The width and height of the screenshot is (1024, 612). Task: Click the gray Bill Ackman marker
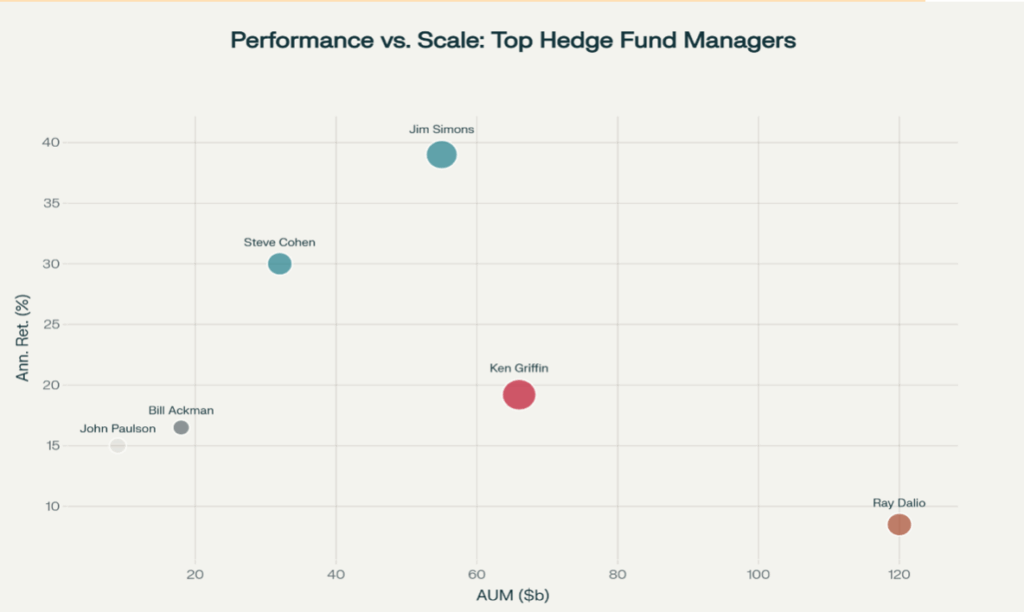coord(181,428)
